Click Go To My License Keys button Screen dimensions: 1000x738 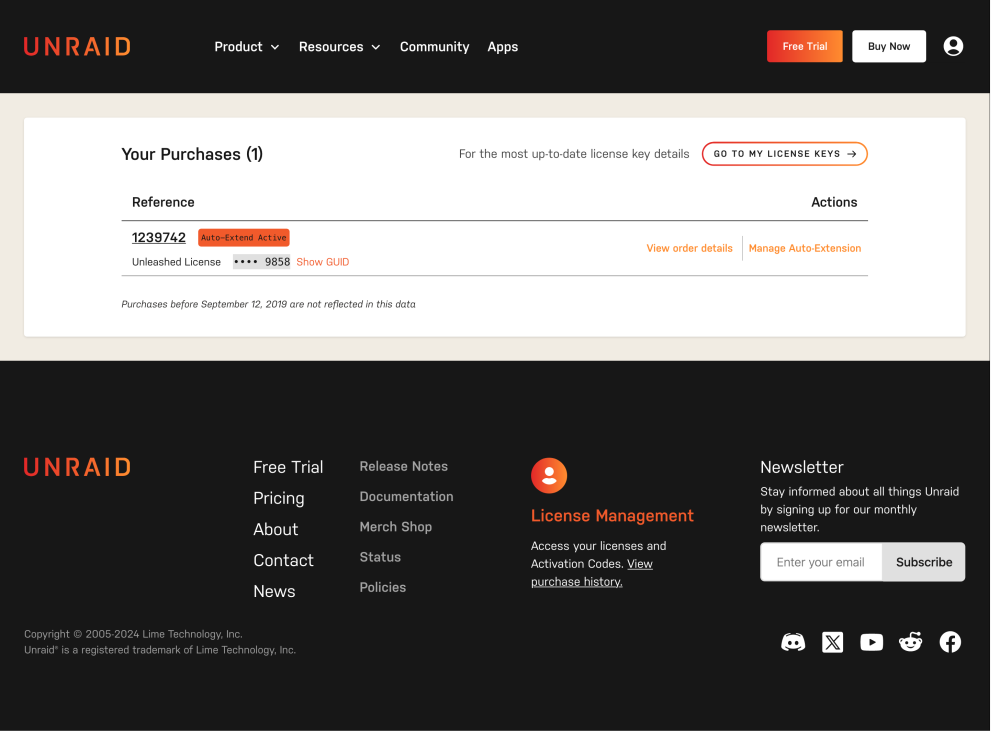(x=784, y=154)
